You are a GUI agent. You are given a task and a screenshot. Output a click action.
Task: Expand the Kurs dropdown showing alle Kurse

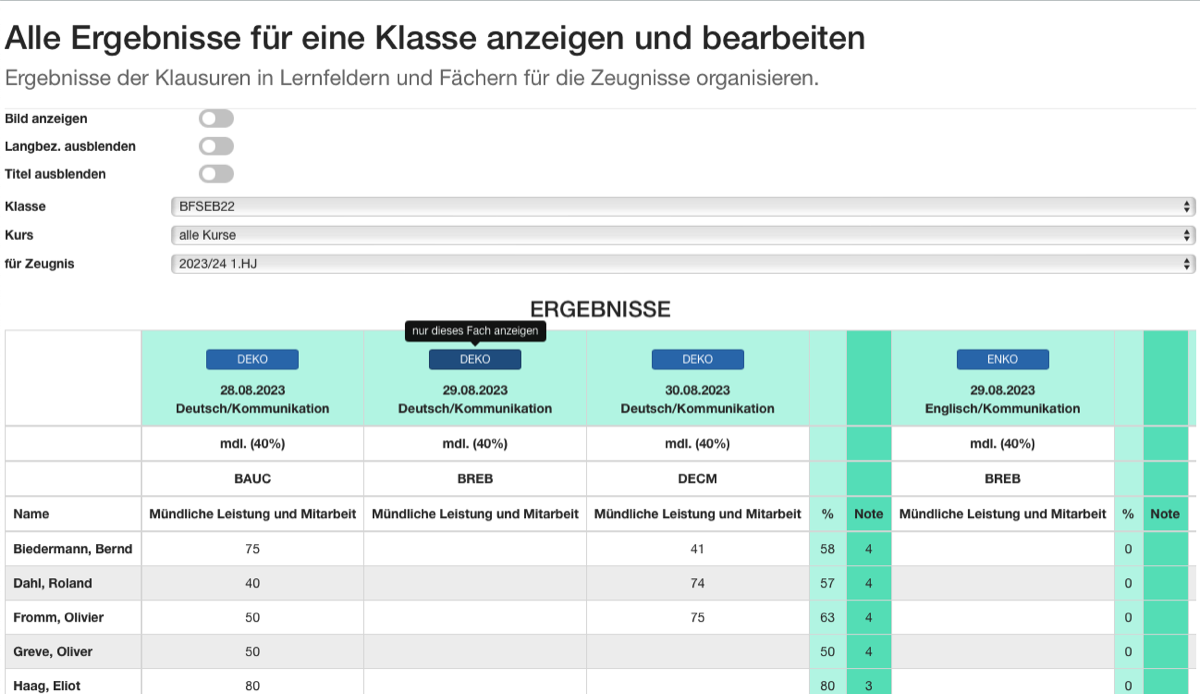click(x=683, y=235)
